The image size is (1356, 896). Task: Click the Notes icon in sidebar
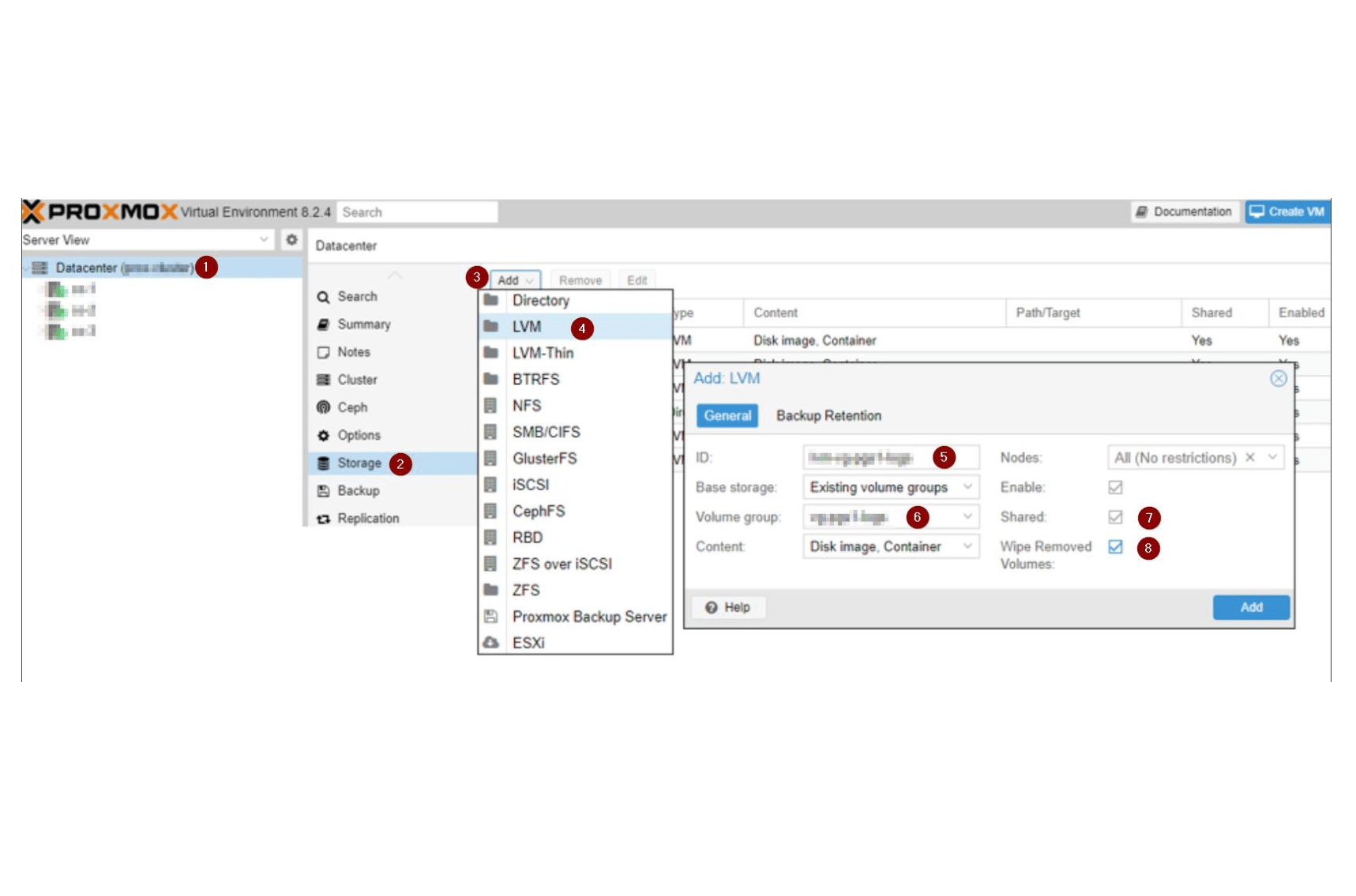pos(323,352)
